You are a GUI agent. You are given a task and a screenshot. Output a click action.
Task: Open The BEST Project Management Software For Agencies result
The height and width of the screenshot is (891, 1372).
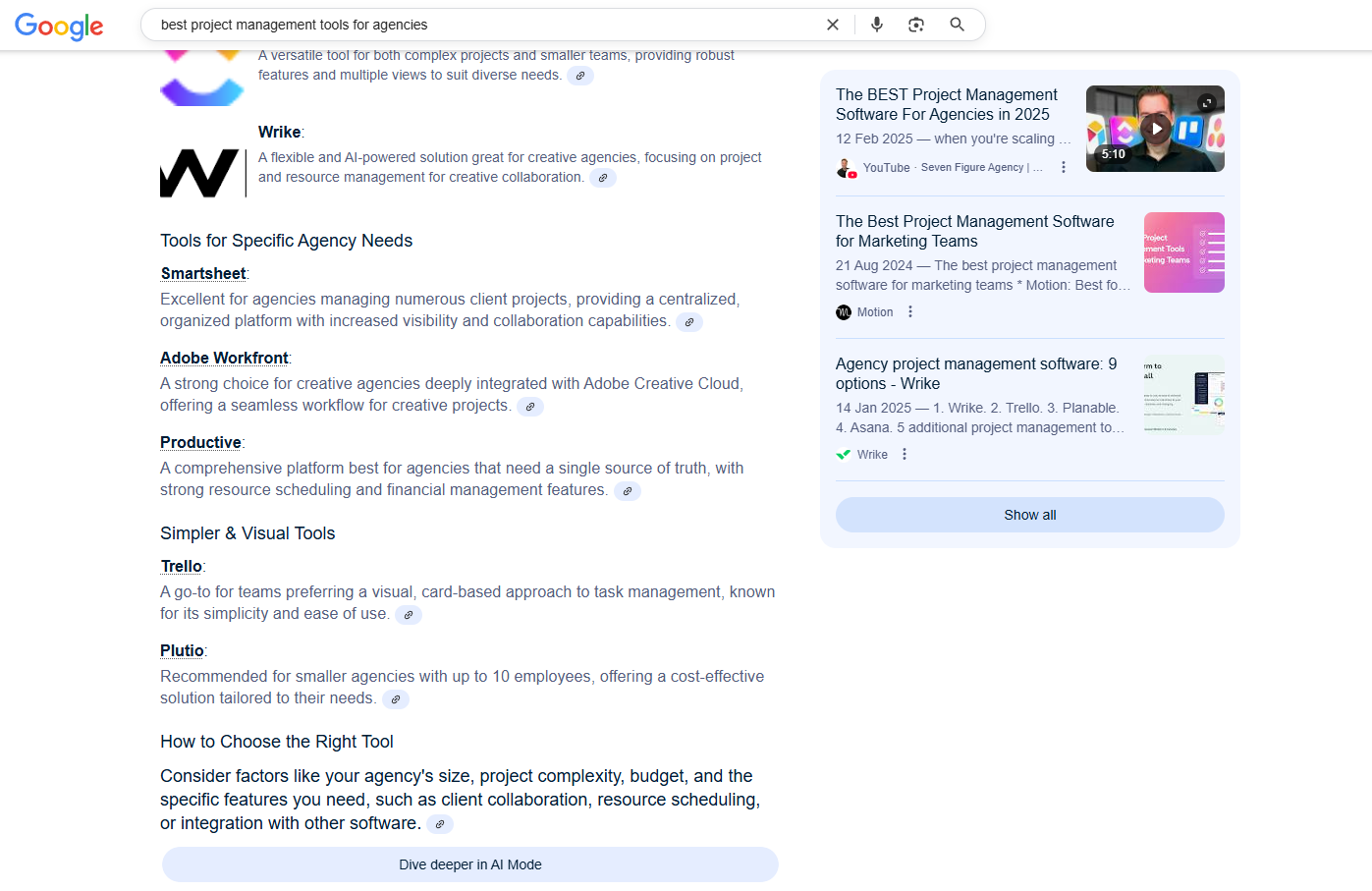[947, 104]
